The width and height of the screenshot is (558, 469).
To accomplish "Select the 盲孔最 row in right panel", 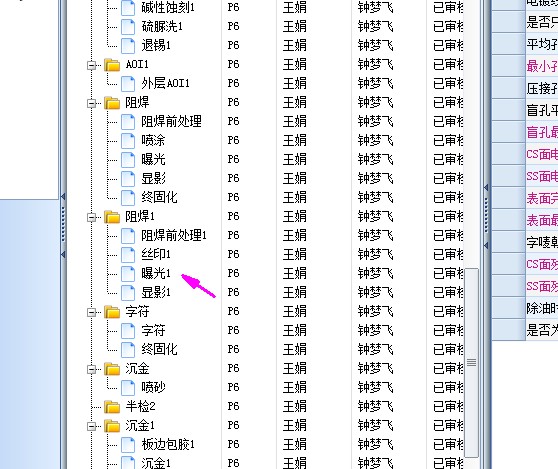I will point(542,132).
